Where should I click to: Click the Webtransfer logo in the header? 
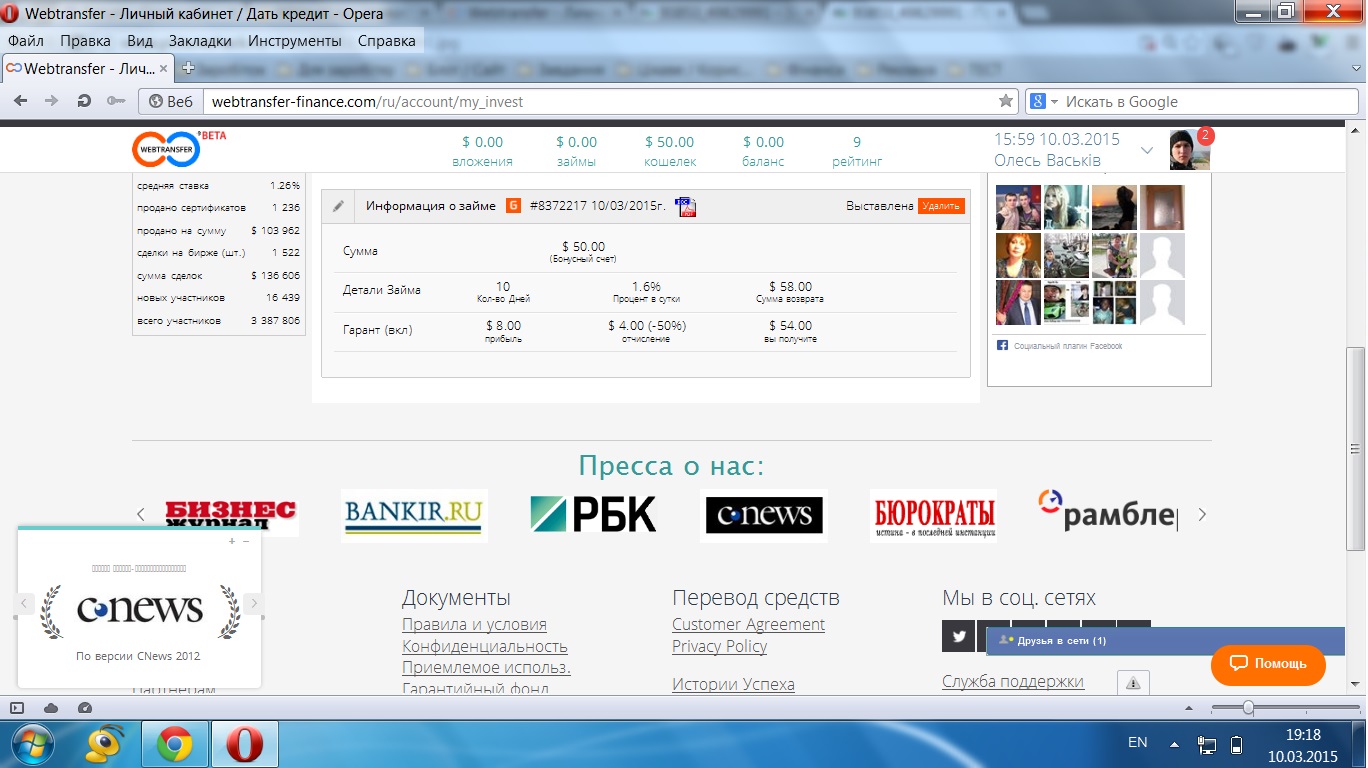click(166, 148)
